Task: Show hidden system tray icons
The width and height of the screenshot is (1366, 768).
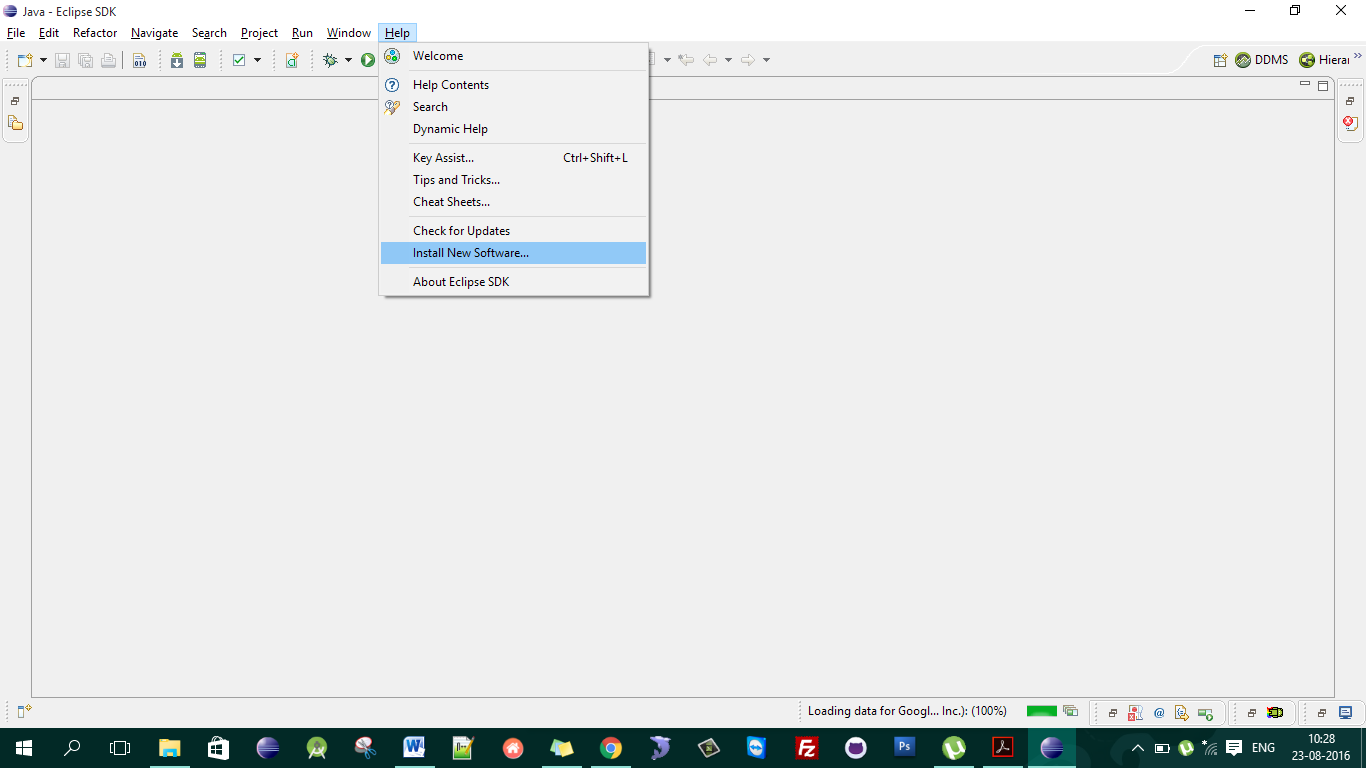Action: (1137, 748)
